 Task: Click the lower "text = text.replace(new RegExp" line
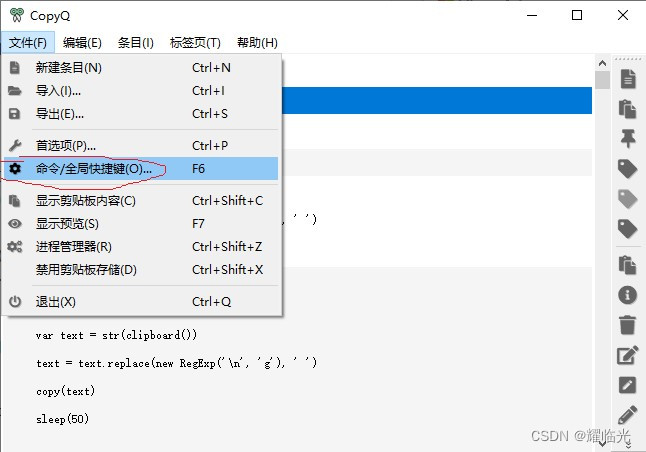point(176,363)
